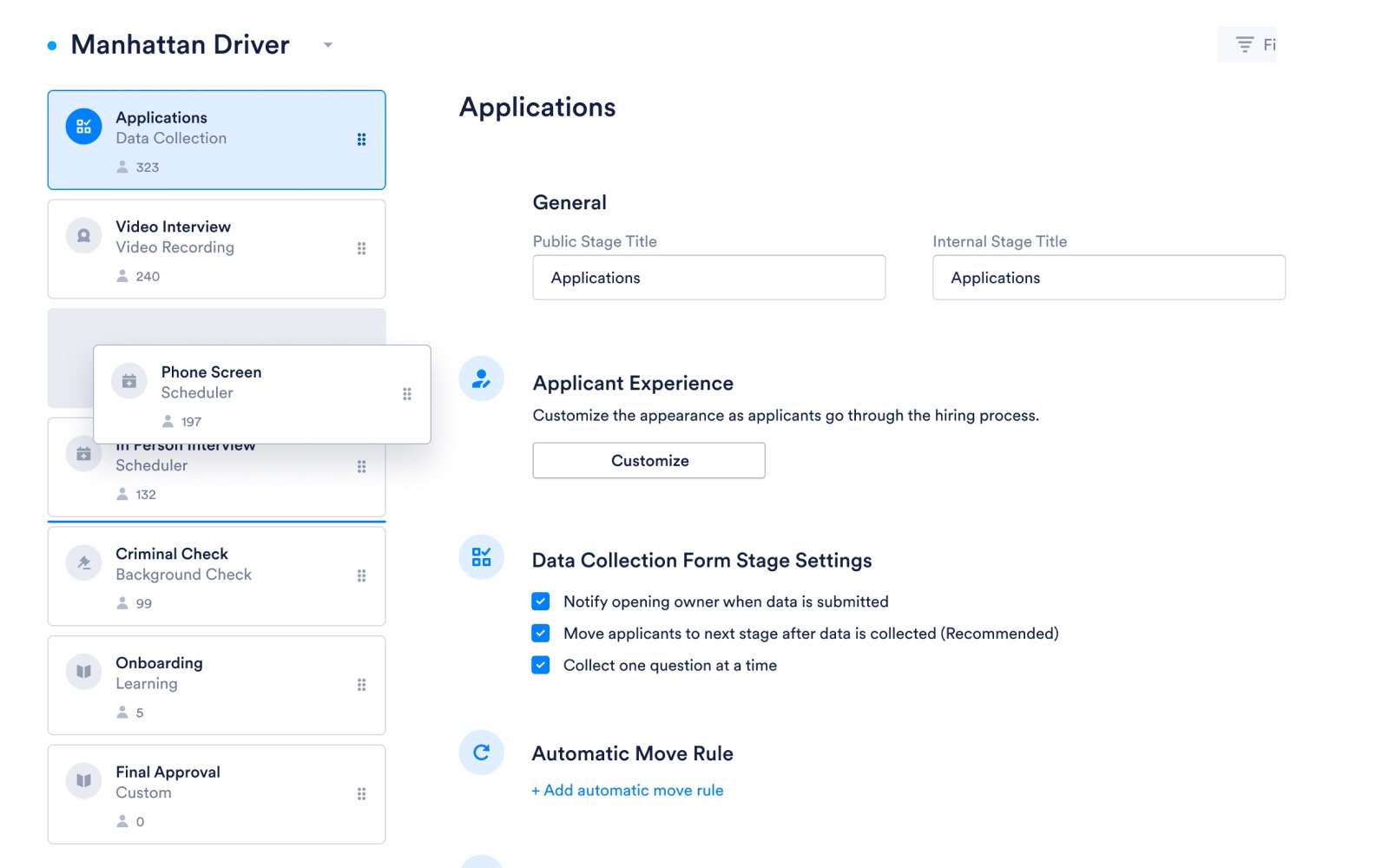This screenshot has width=1389, height=868.
Task: Select the Criminal Check stage card
Action: 216,575
